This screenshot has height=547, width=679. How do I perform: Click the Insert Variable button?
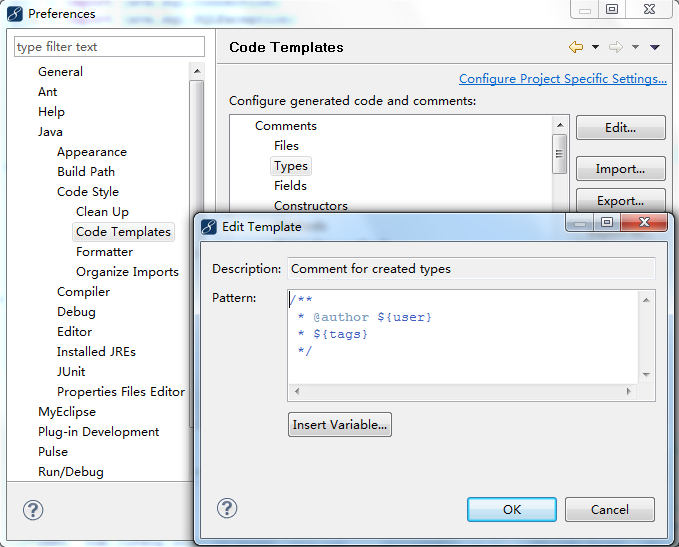[x=340, y=424]
